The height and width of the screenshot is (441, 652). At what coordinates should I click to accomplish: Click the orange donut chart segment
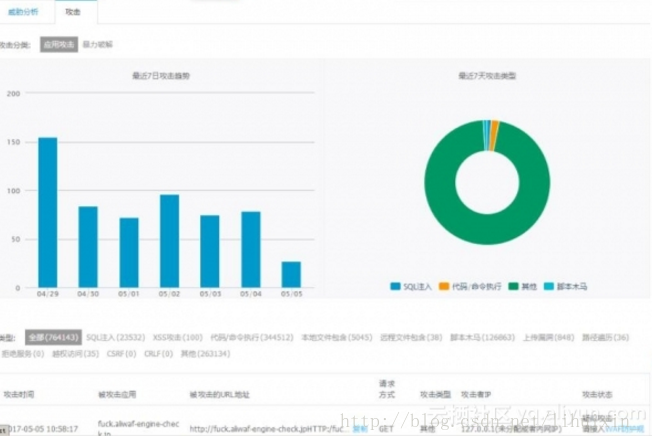point(494,136)
